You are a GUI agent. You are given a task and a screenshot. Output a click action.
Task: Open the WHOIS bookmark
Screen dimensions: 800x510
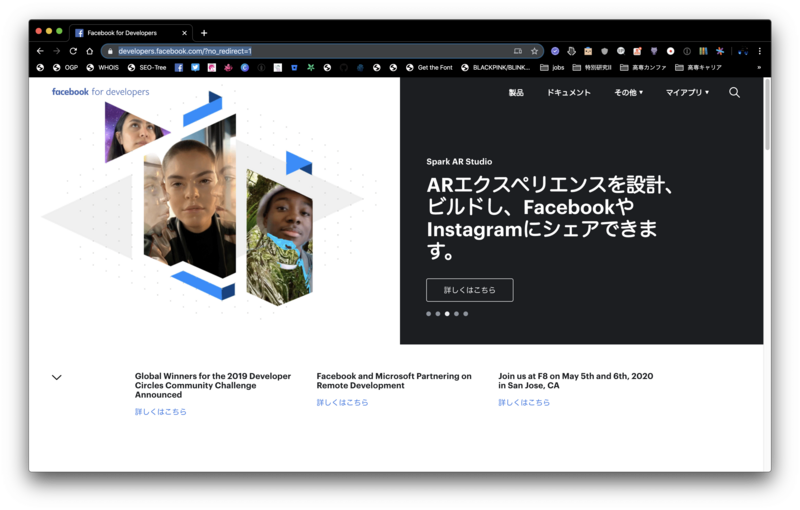click(103, 67)
